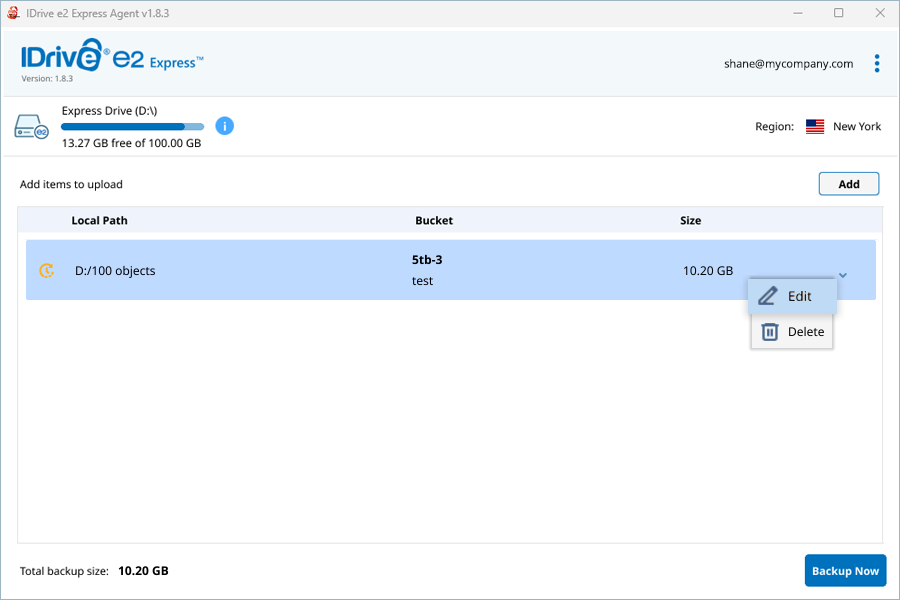The height and width of the screenshot is (600, 900).
Task: Click the US flag region icon
Action: pyautogui.click(x=815, y=127)
